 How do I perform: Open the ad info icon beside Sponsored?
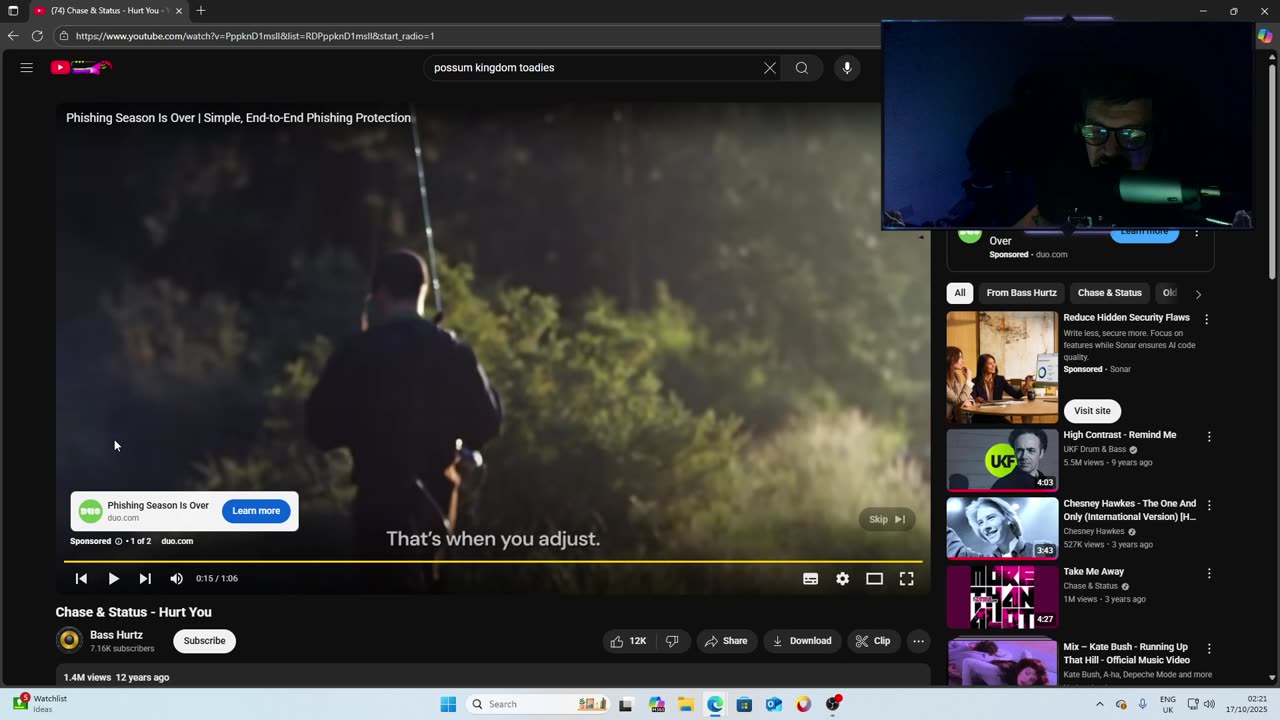(x=118, y=541)
